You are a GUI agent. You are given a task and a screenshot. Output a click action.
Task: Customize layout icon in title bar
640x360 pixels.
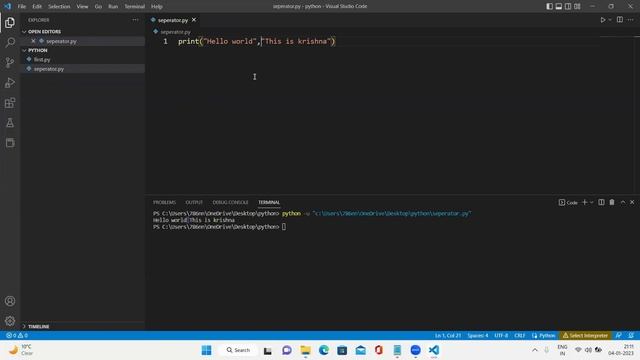click(x=577, y=6)
